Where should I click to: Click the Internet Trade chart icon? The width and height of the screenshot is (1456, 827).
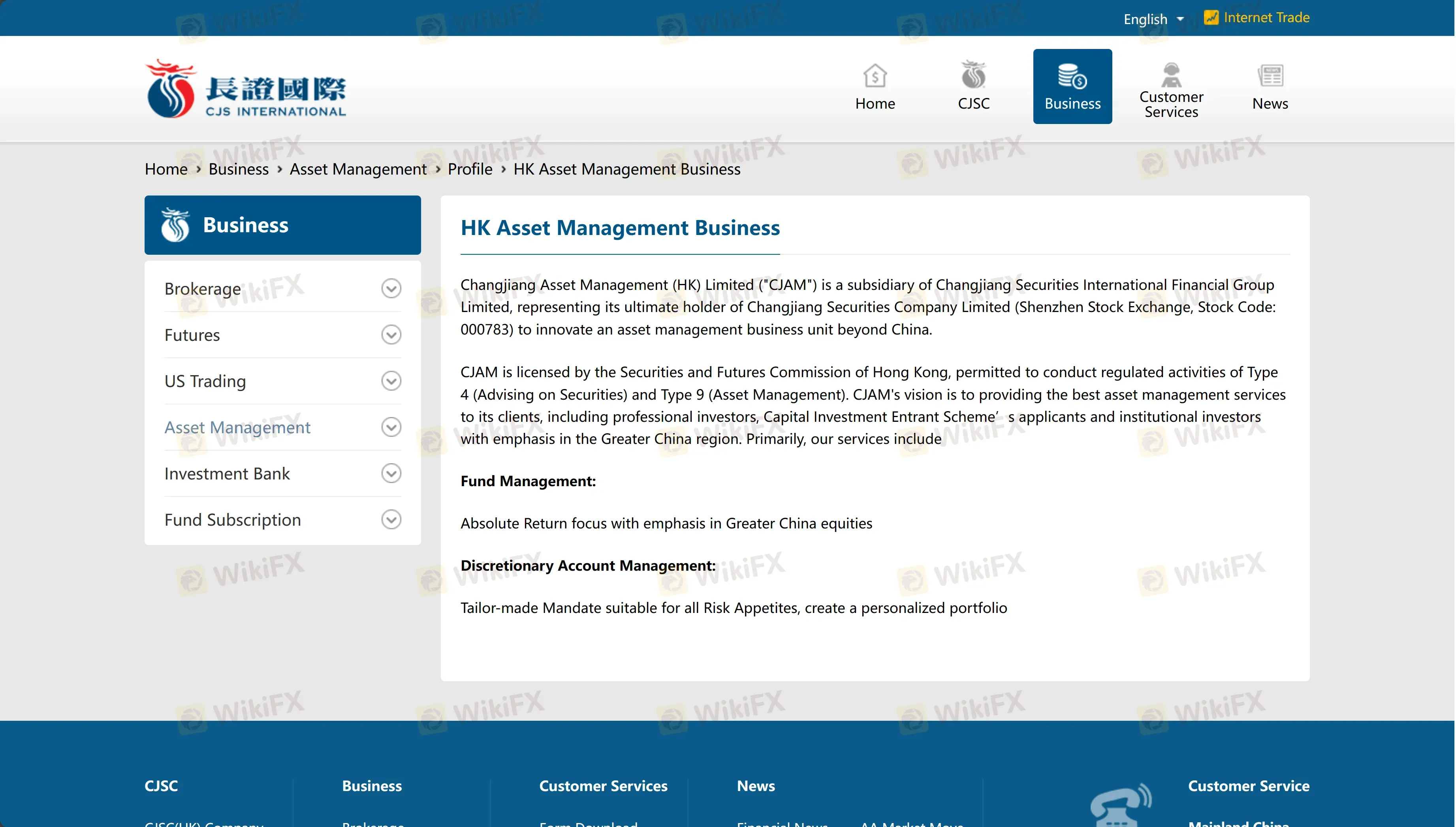click(x=1211, y=18)
